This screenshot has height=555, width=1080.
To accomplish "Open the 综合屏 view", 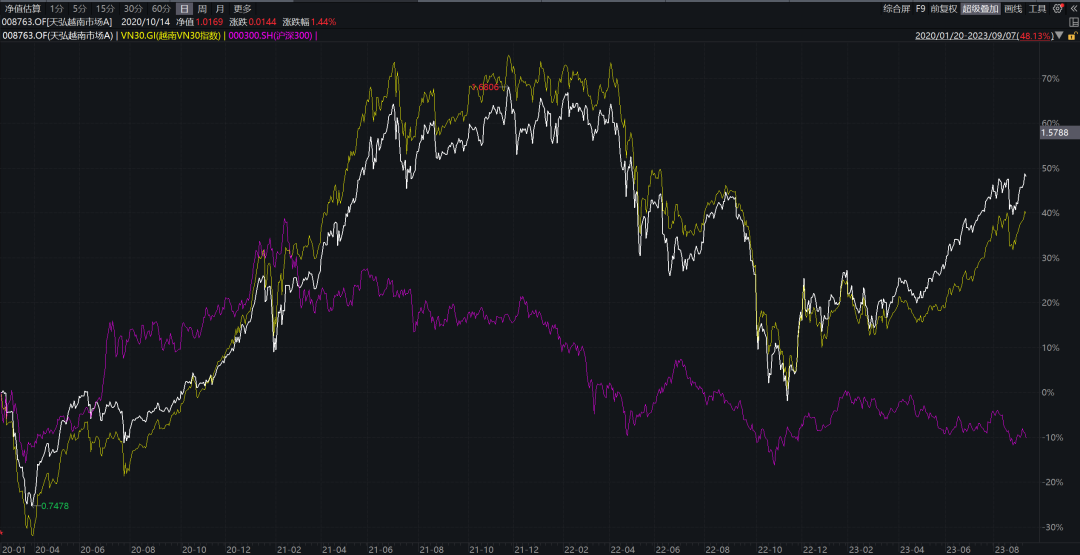I will 896,9.
